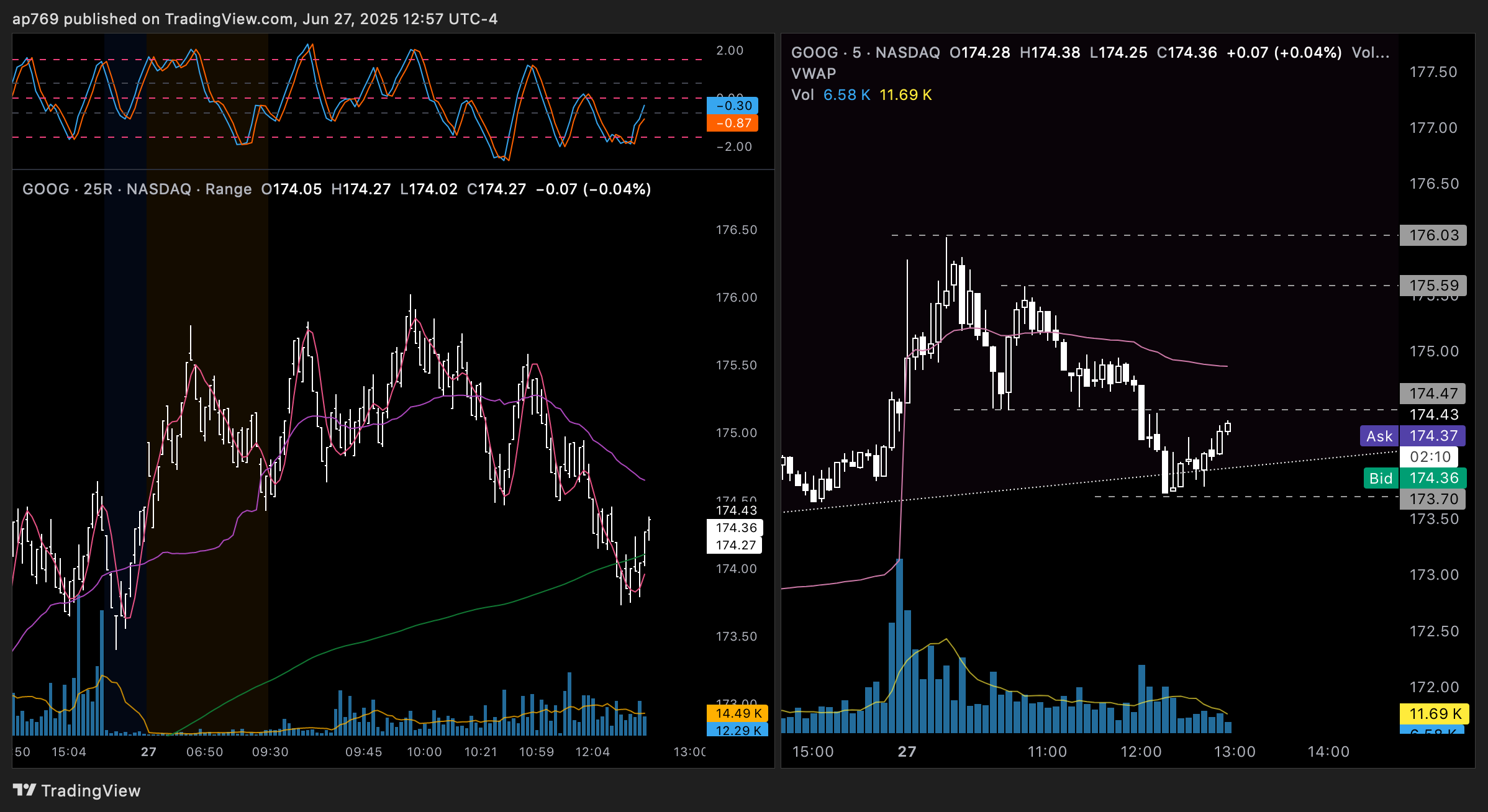Select the gray 175.59 price level label
This screenshot has width=1488, height=812.
[1433, 286]
